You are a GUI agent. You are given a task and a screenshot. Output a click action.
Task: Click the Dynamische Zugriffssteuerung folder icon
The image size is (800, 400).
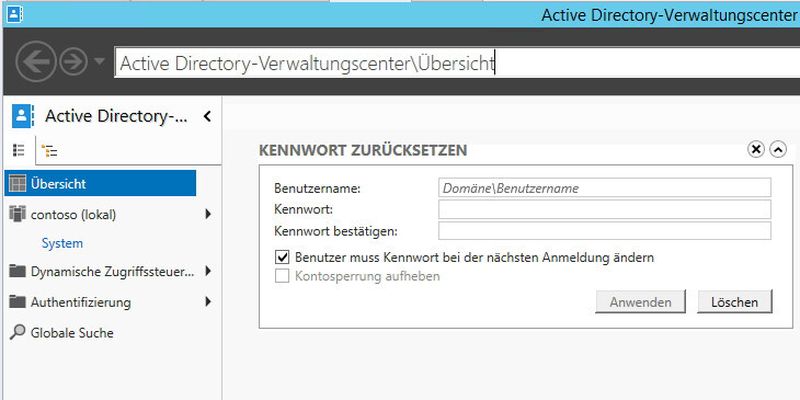17,271
